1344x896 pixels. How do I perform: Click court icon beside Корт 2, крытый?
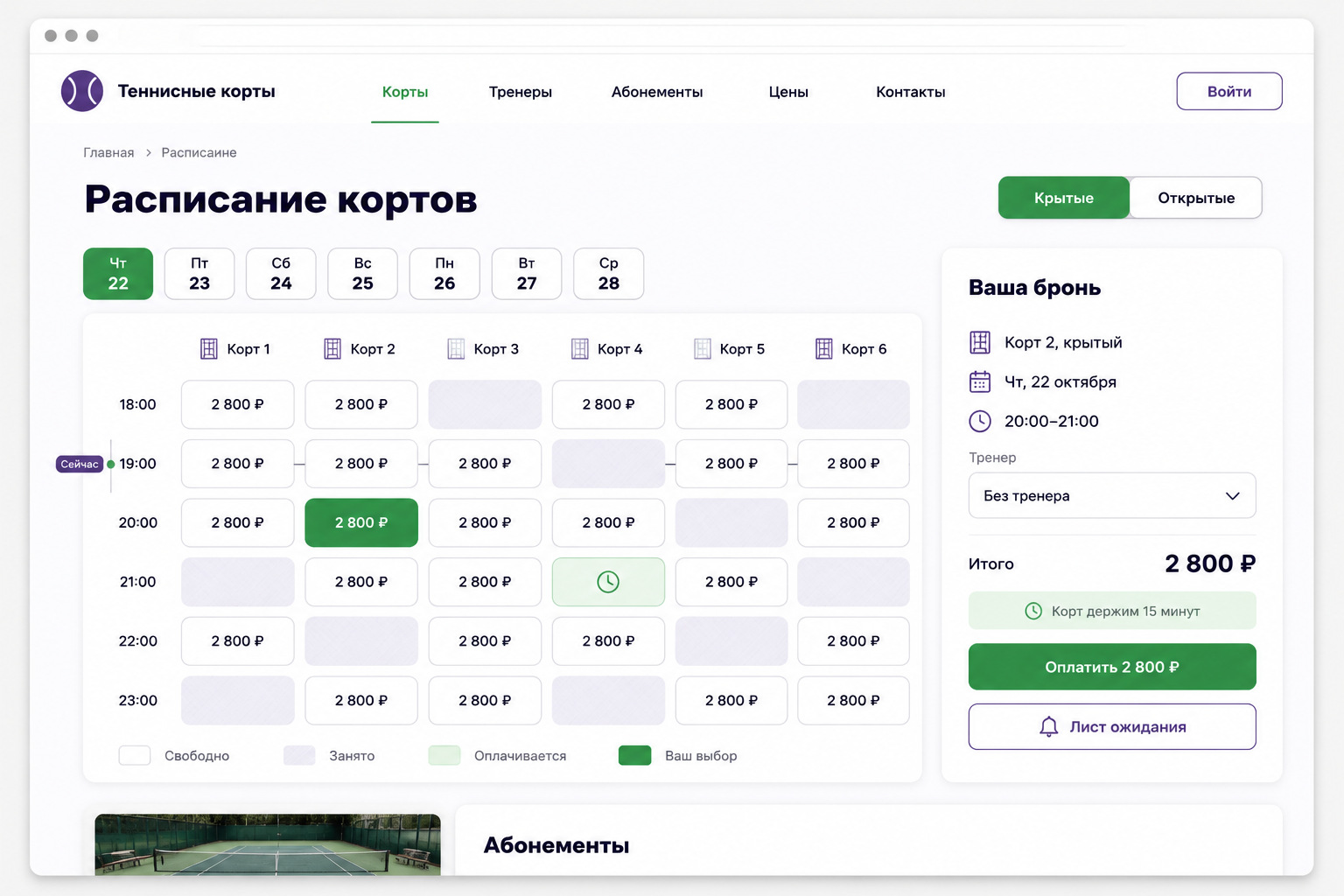(x=980, y=342)
